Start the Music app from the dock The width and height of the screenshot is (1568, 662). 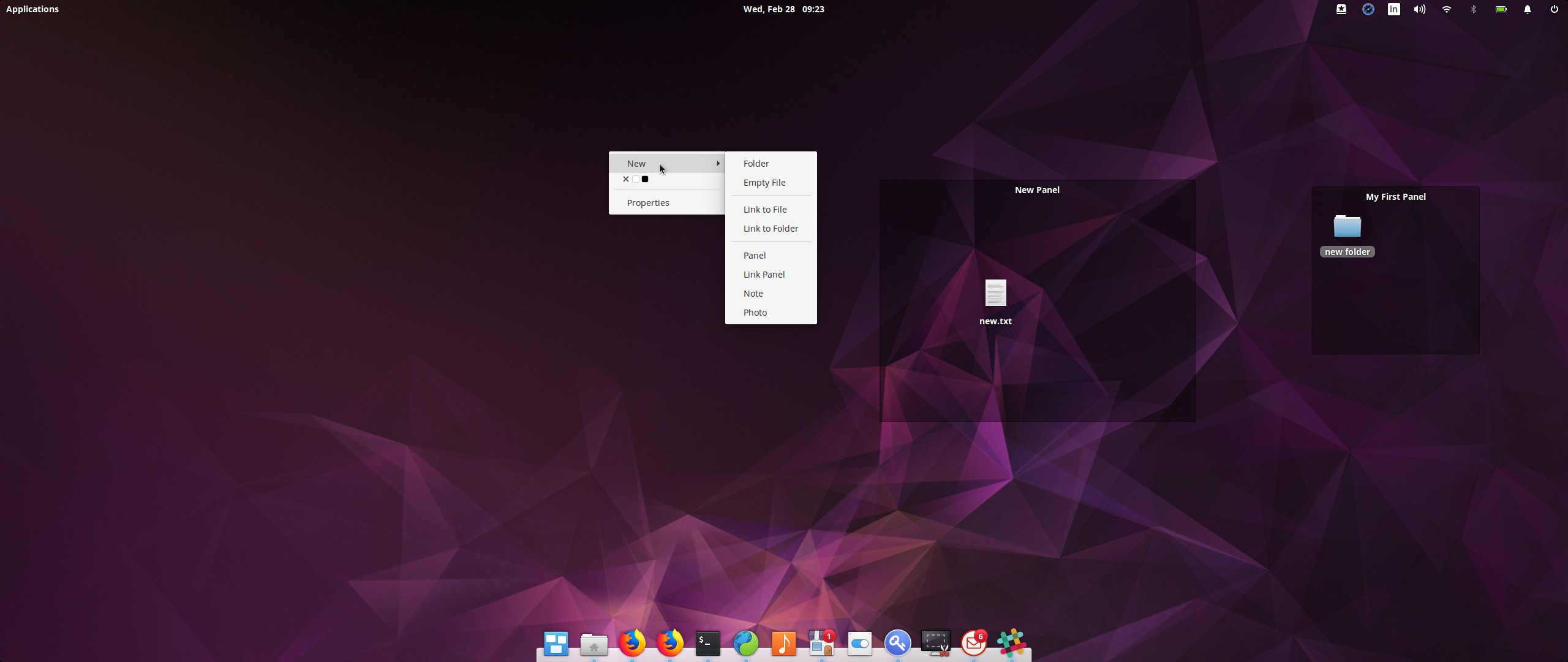coord(784,644)
